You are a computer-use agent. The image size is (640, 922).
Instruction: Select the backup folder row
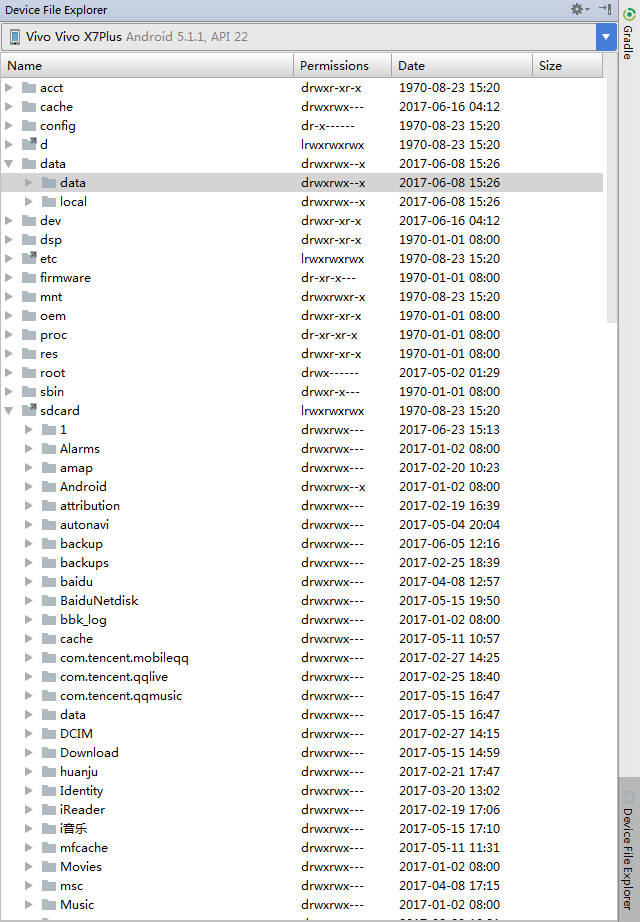302,544
